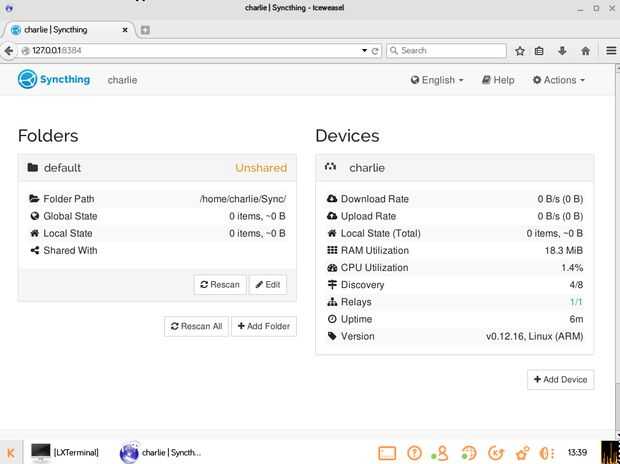Open the English language dropdown
620x464 pixels.
click(437, 80)
